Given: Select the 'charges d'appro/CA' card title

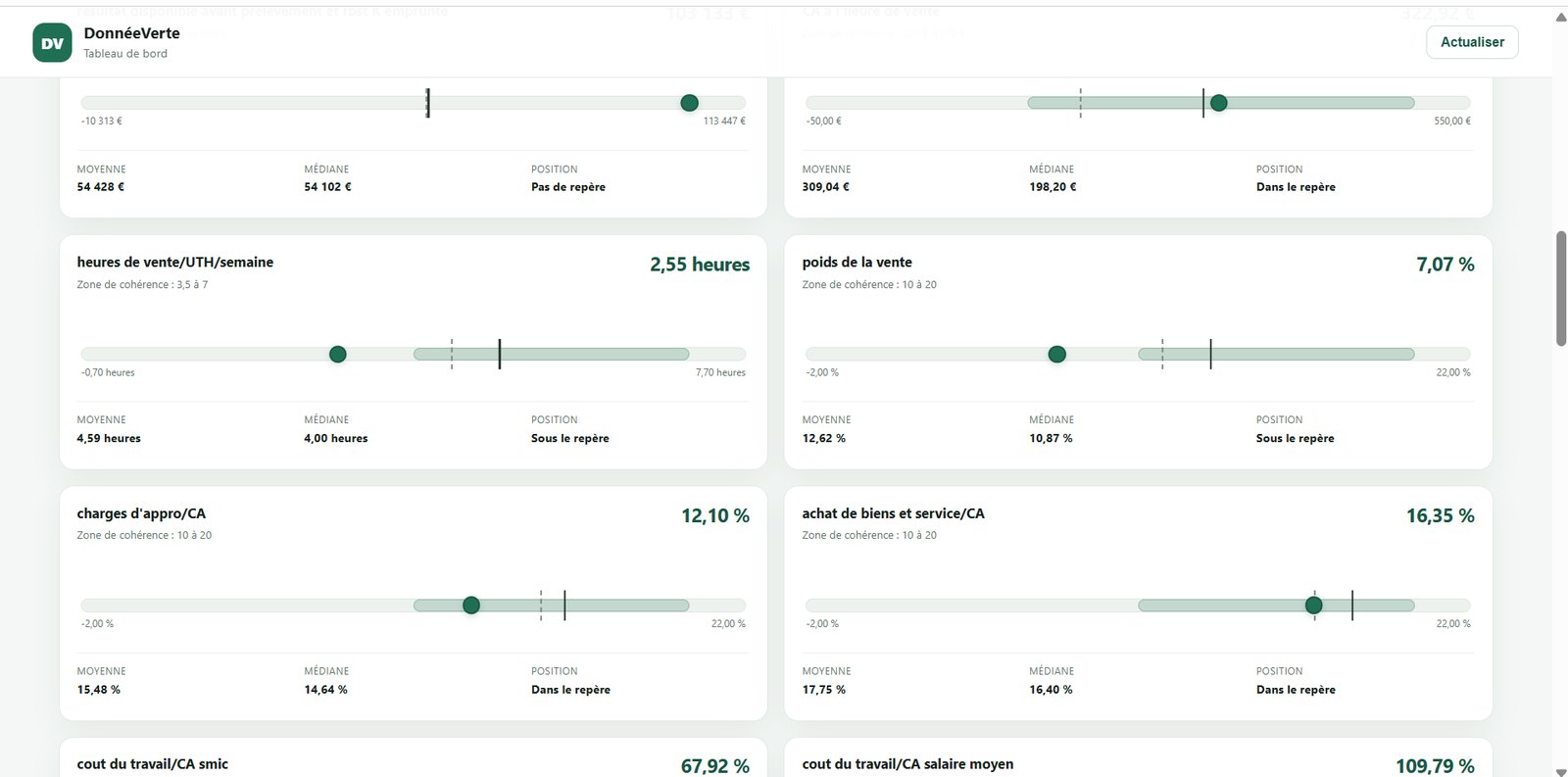Looking at the screenshot, I should click(141, 513).
